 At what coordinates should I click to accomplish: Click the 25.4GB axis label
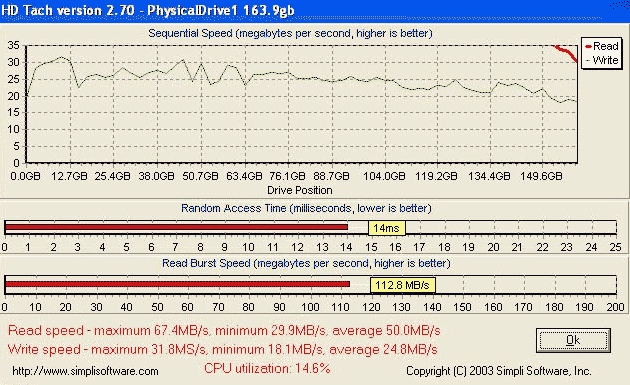pos(112,176)
